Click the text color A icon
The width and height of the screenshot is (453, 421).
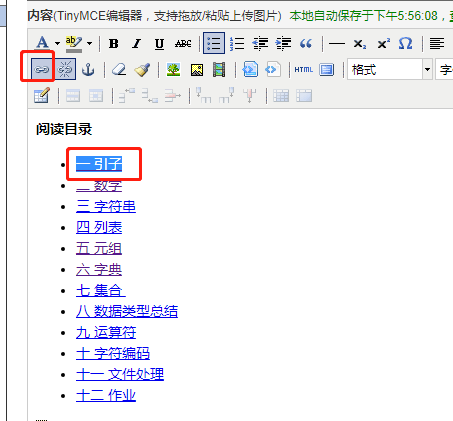[x=42, y=43]
